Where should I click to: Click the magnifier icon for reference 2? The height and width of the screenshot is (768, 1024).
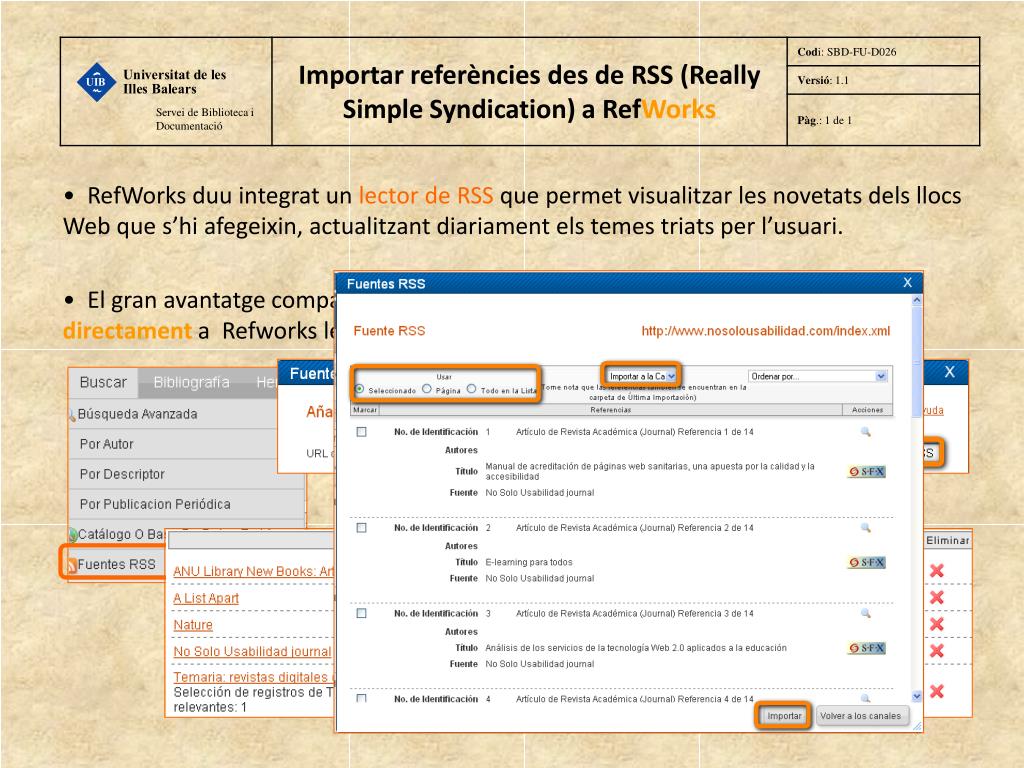pyautogui.click(x=865, y=528)
